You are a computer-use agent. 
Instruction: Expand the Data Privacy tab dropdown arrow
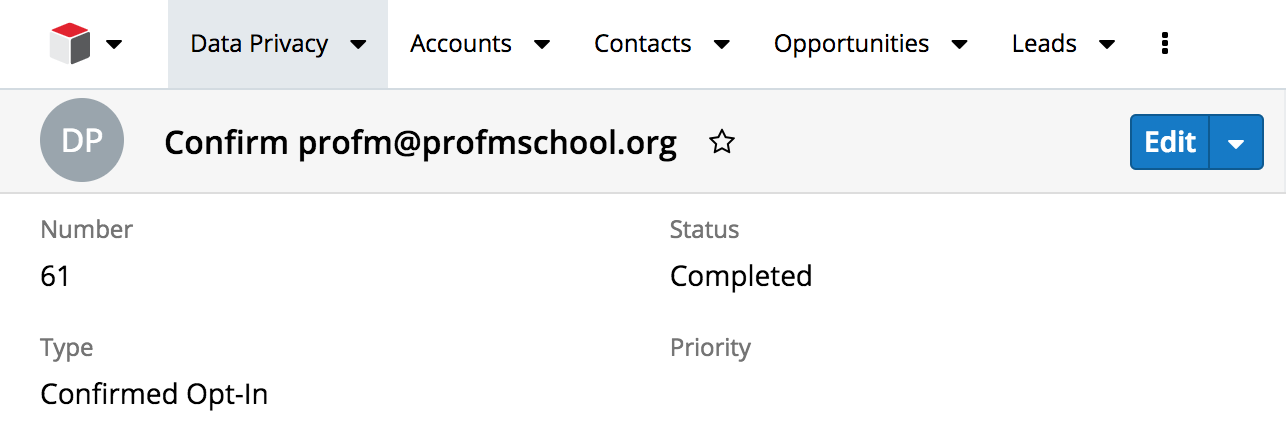[358, 44]
